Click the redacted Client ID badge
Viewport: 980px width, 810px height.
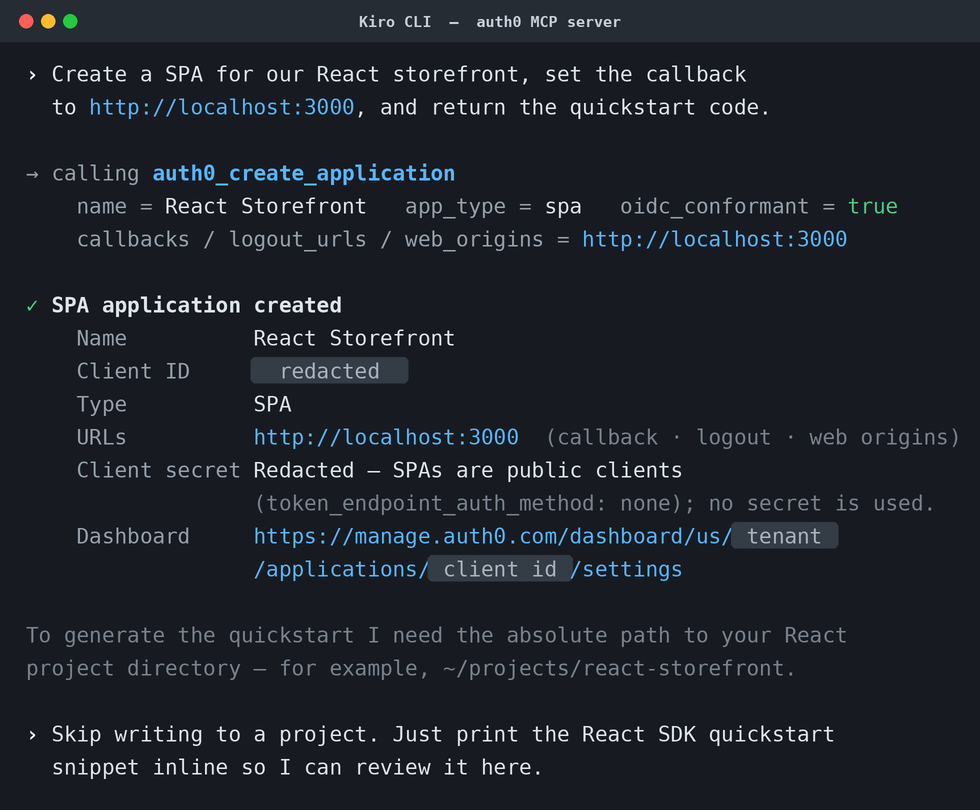coord(329,371)
